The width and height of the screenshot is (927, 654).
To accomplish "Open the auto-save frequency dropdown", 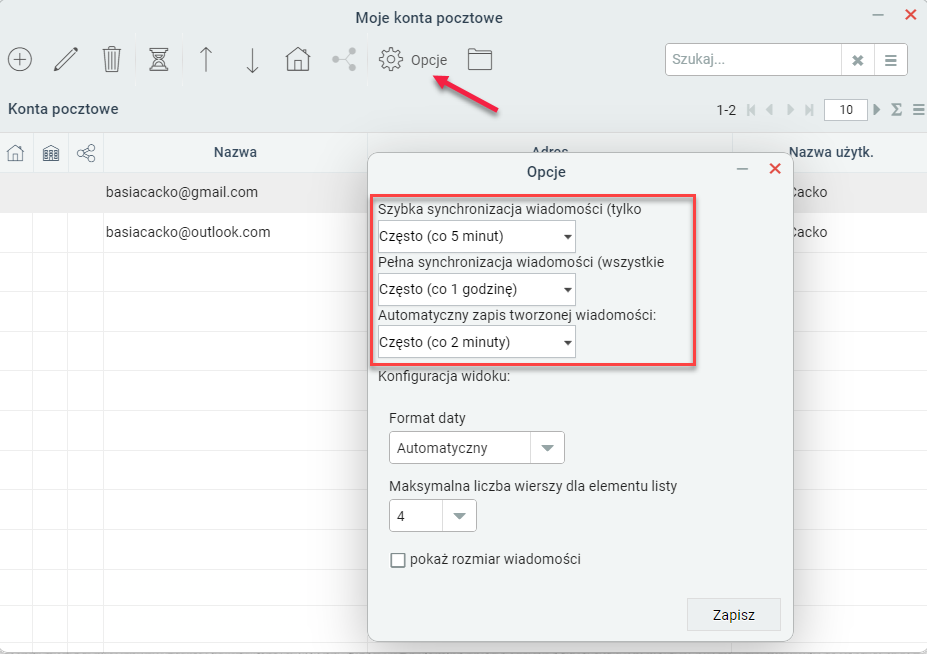I will point(477,342).
